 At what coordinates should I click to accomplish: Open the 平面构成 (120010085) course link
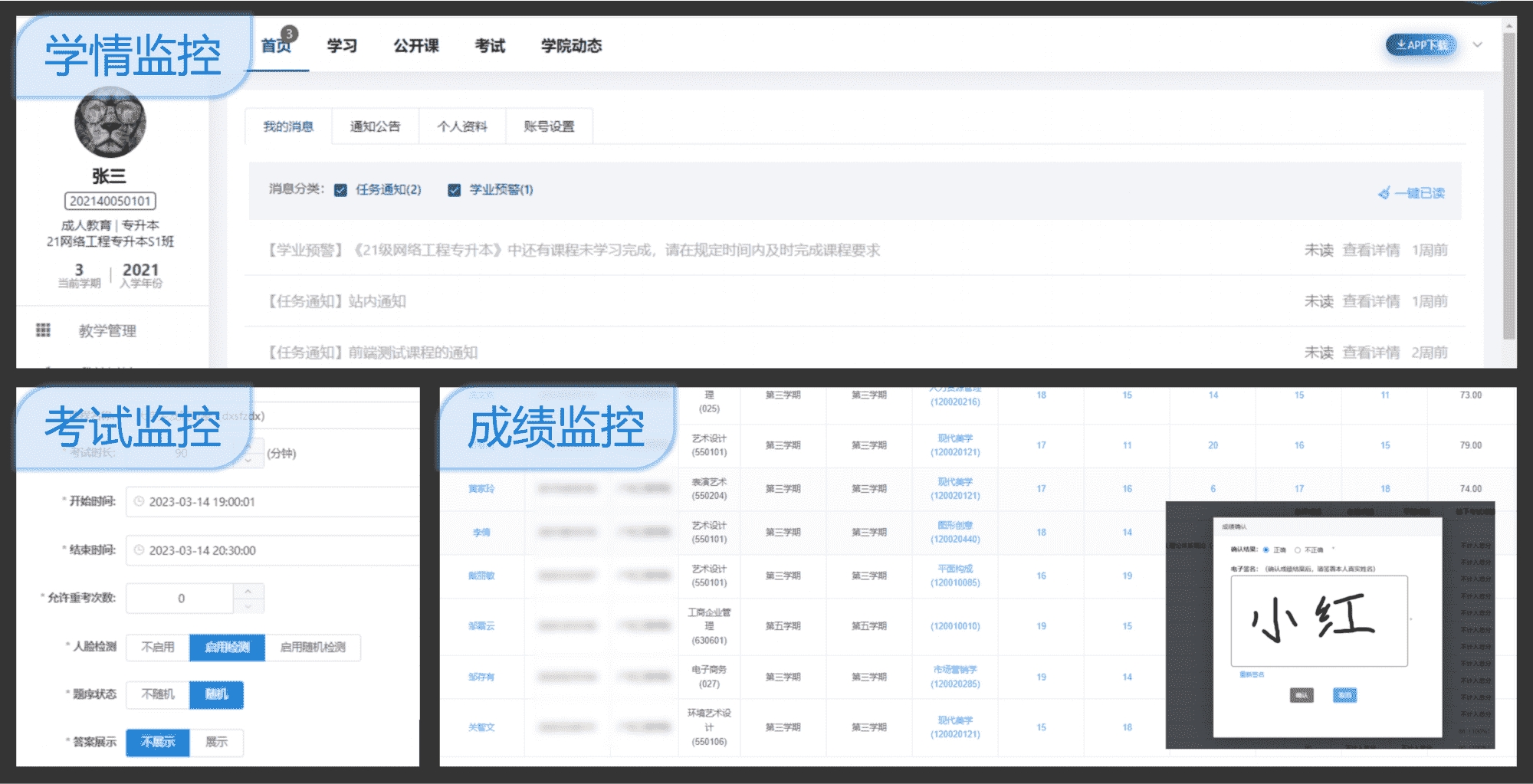click(x=955, y=576)
